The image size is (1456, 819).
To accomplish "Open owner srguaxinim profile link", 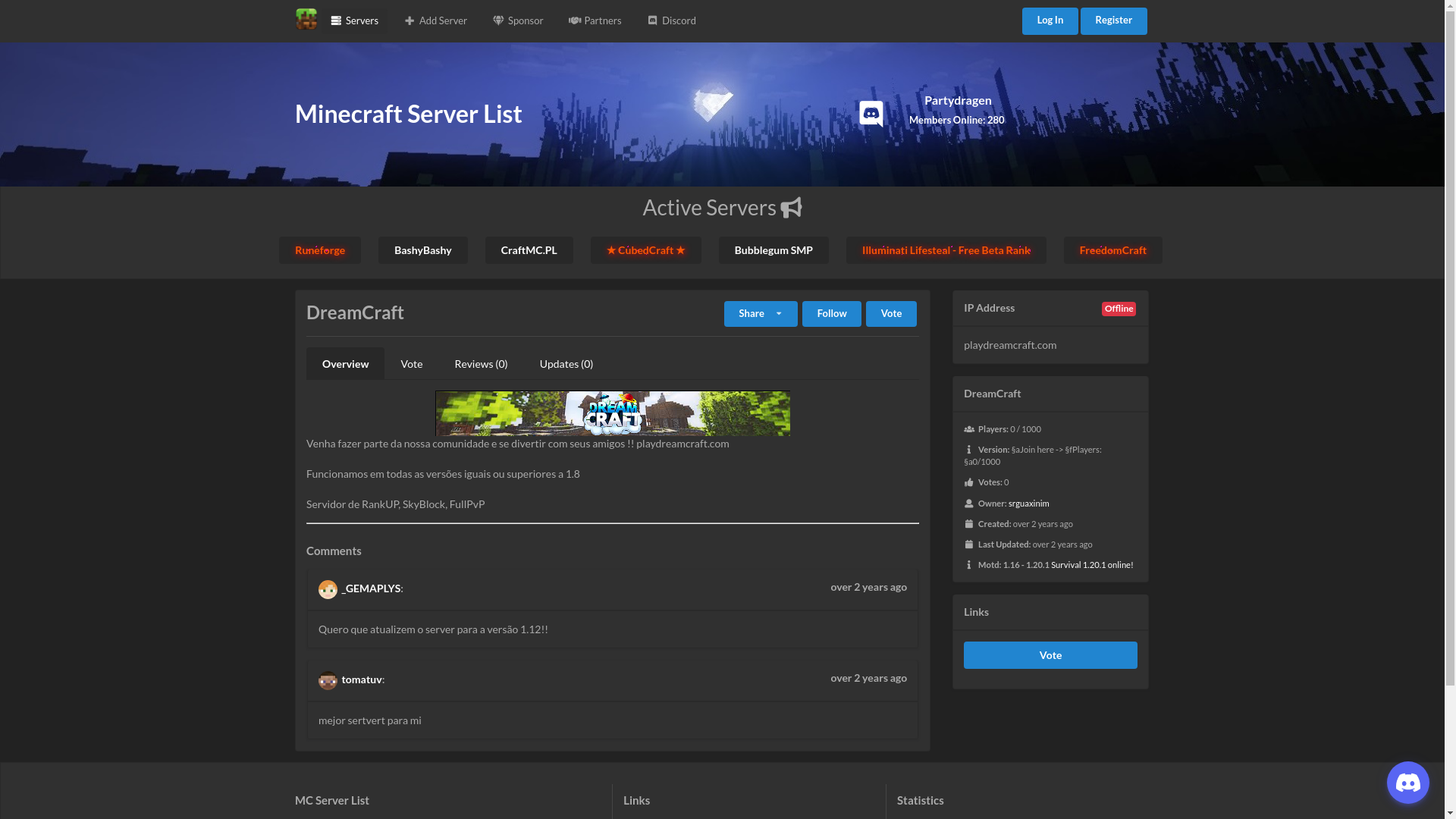I will (x=1028, y=504).
